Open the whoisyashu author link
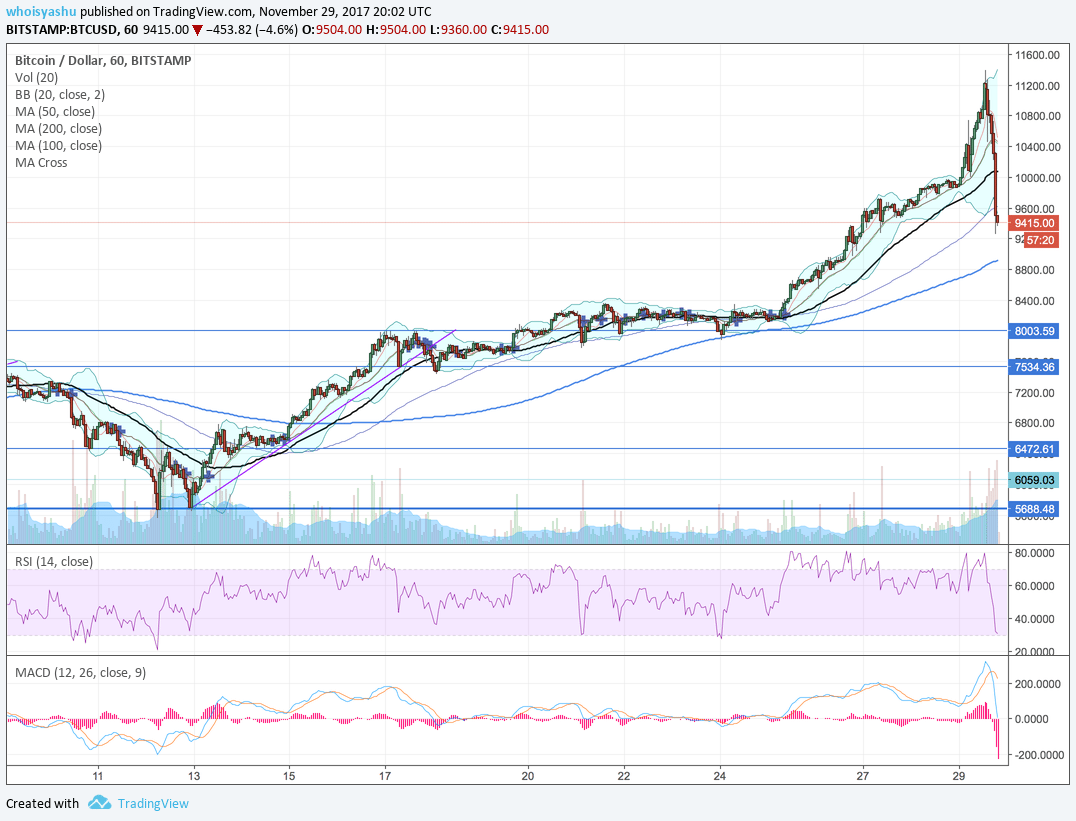 [x=41, y=12]
